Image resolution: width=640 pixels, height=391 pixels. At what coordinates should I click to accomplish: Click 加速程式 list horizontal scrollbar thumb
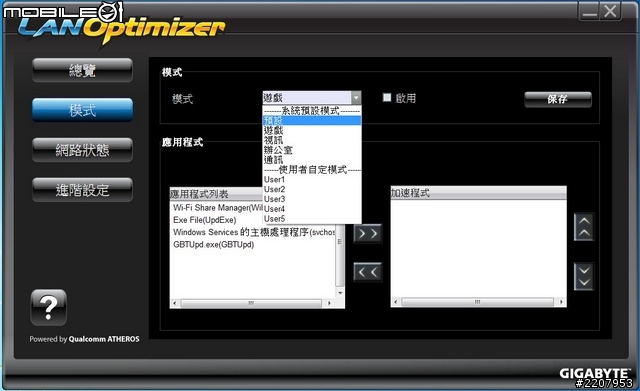click(478, 302)
